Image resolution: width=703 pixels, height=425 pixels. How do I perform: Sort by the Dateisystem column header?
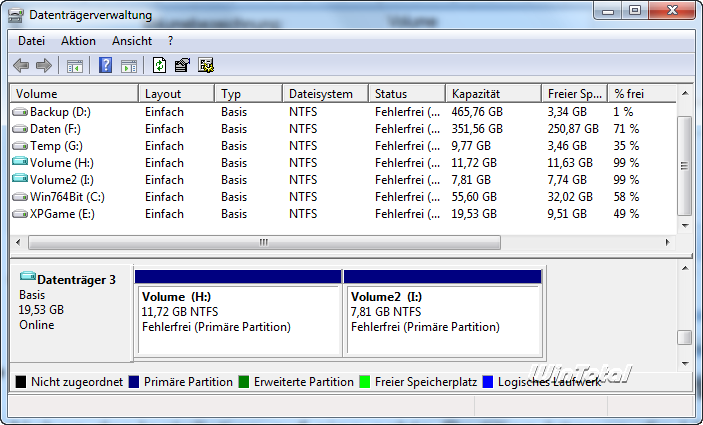click(326, 94)
